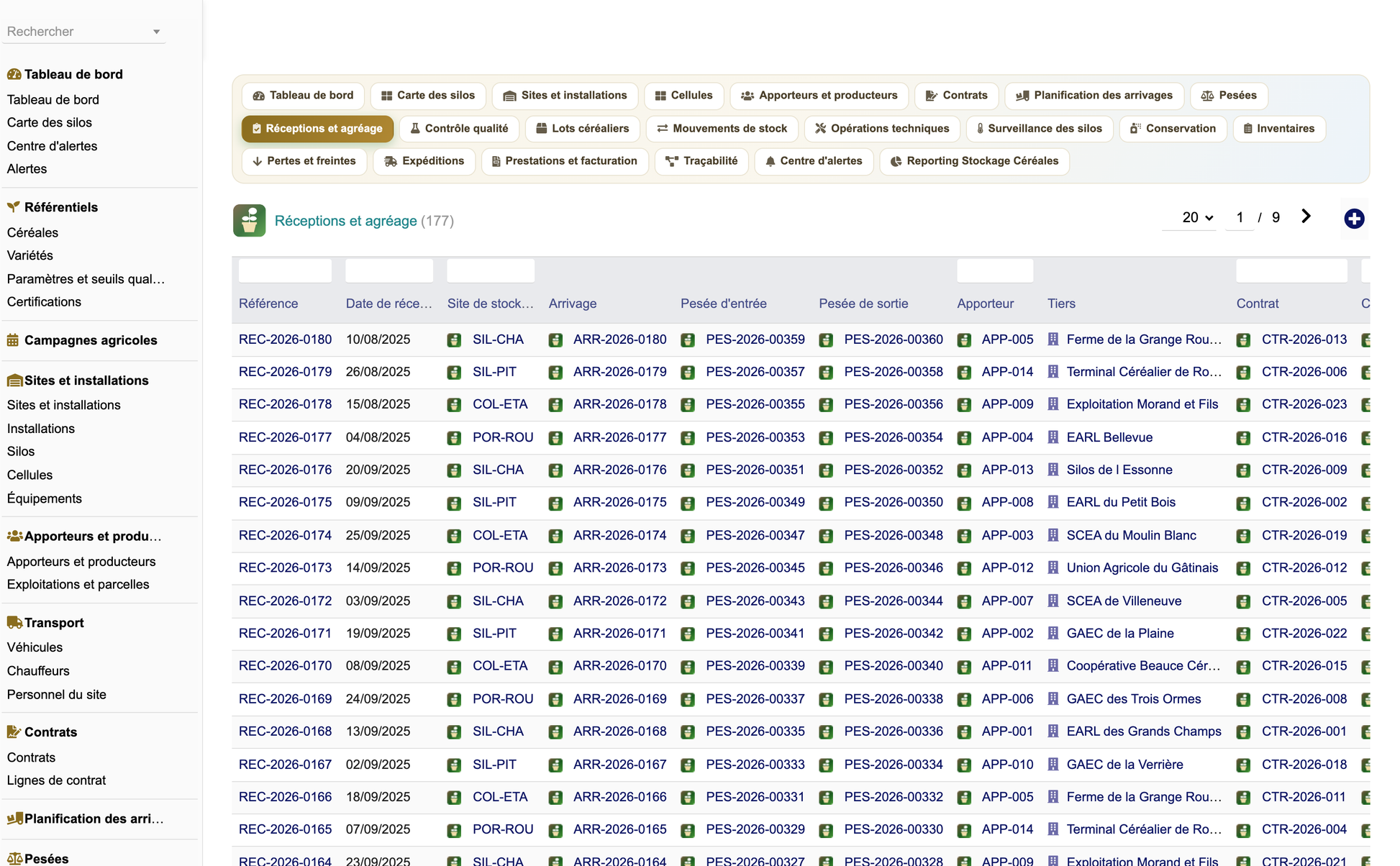Click Apporteurs et producteurs people icon in sidebar

pos(14,536)
